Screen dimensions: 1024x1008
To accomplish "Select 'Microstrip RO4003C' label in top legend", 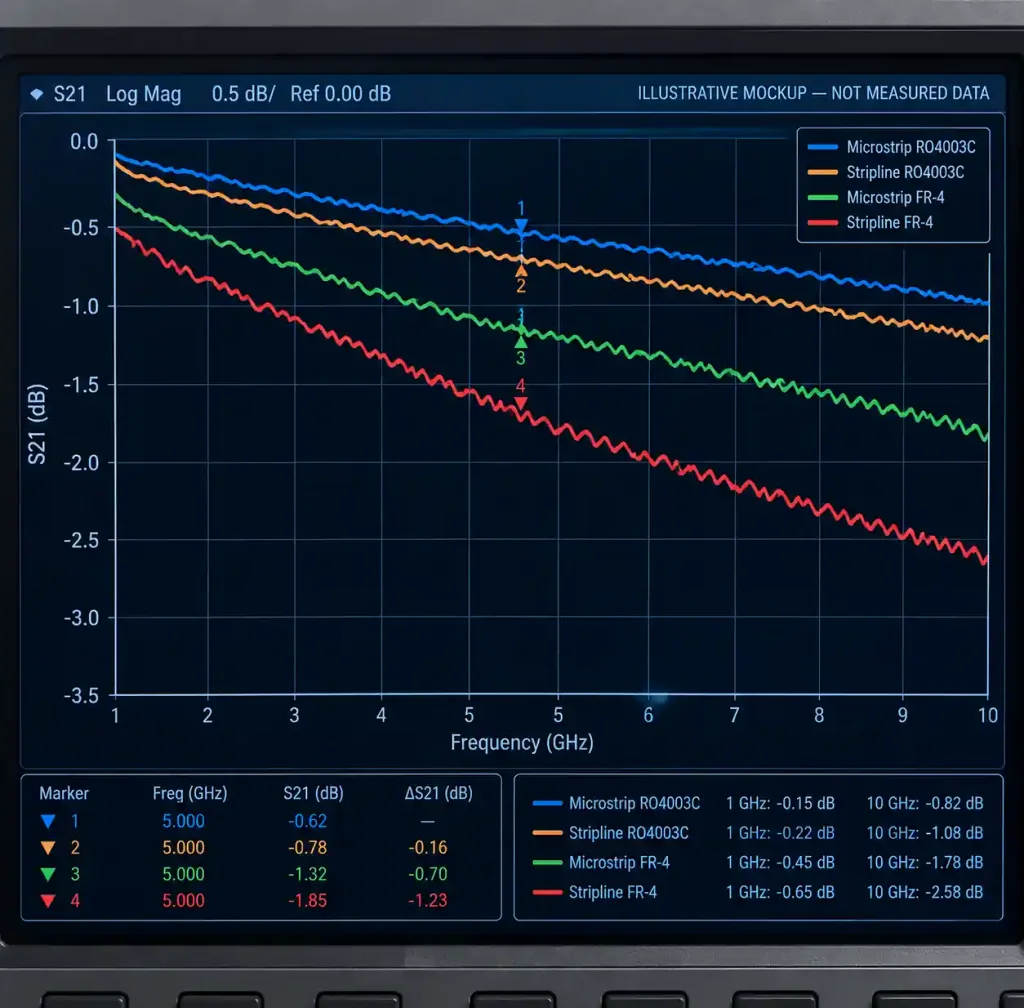I will 911,147.
